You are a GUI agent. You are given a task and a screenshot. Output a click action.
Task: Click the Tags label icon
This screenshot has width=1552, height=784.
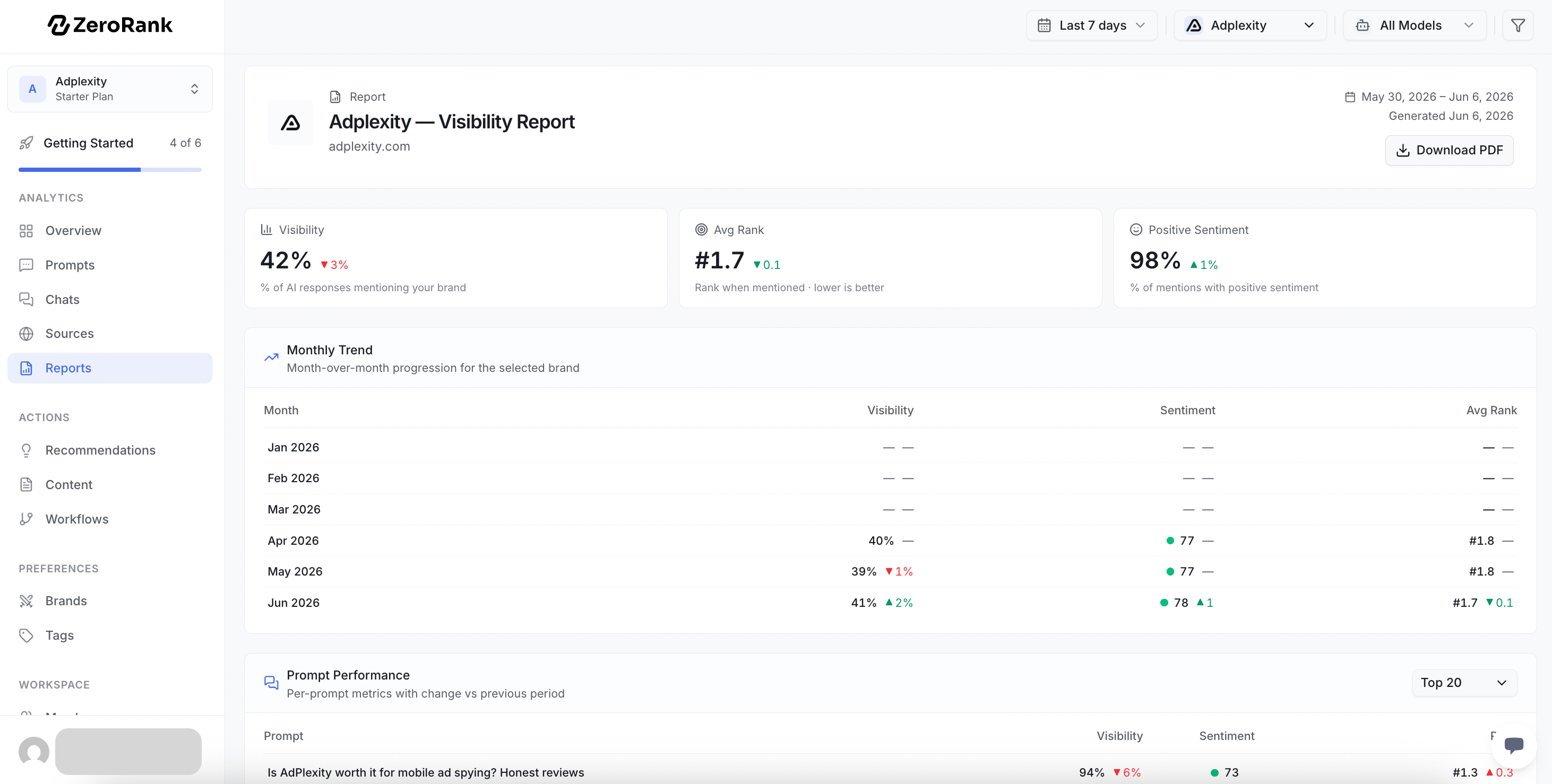coord(26,635)
